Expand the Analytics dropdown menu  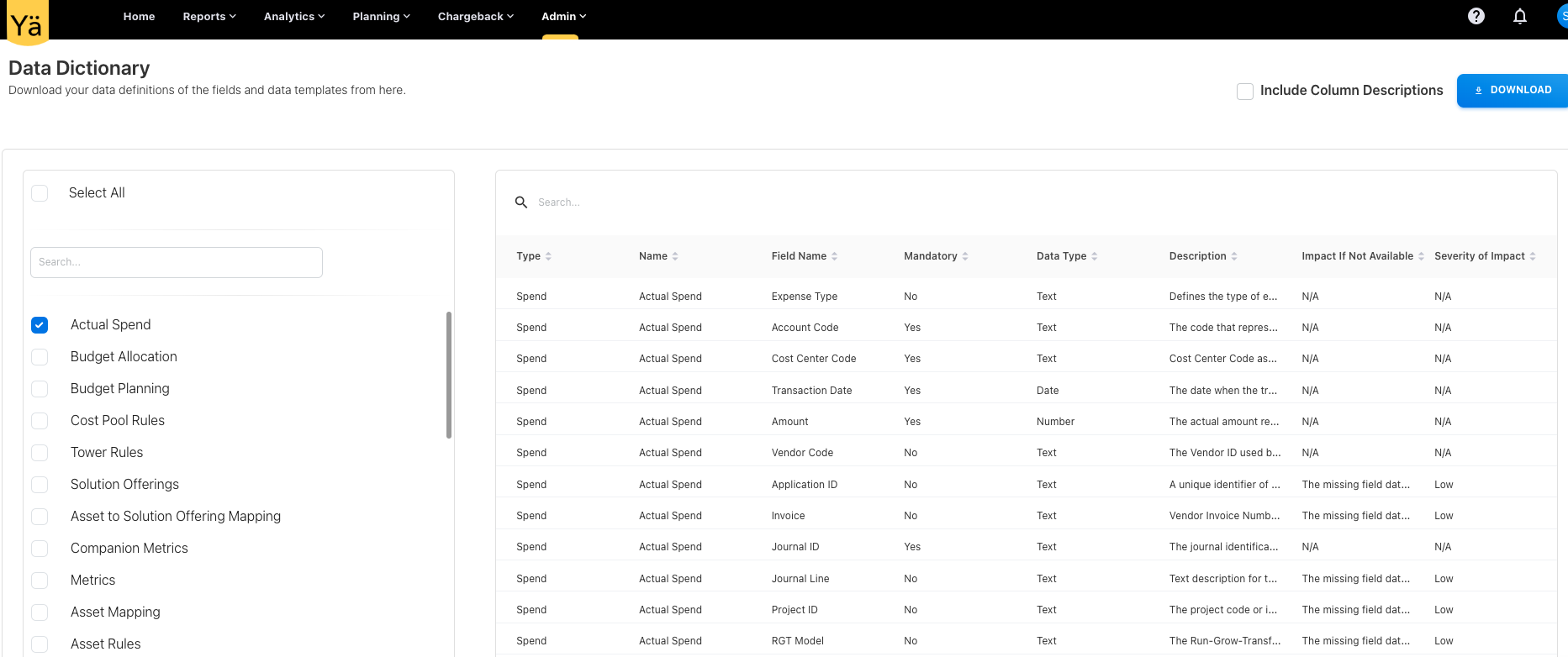293,16
